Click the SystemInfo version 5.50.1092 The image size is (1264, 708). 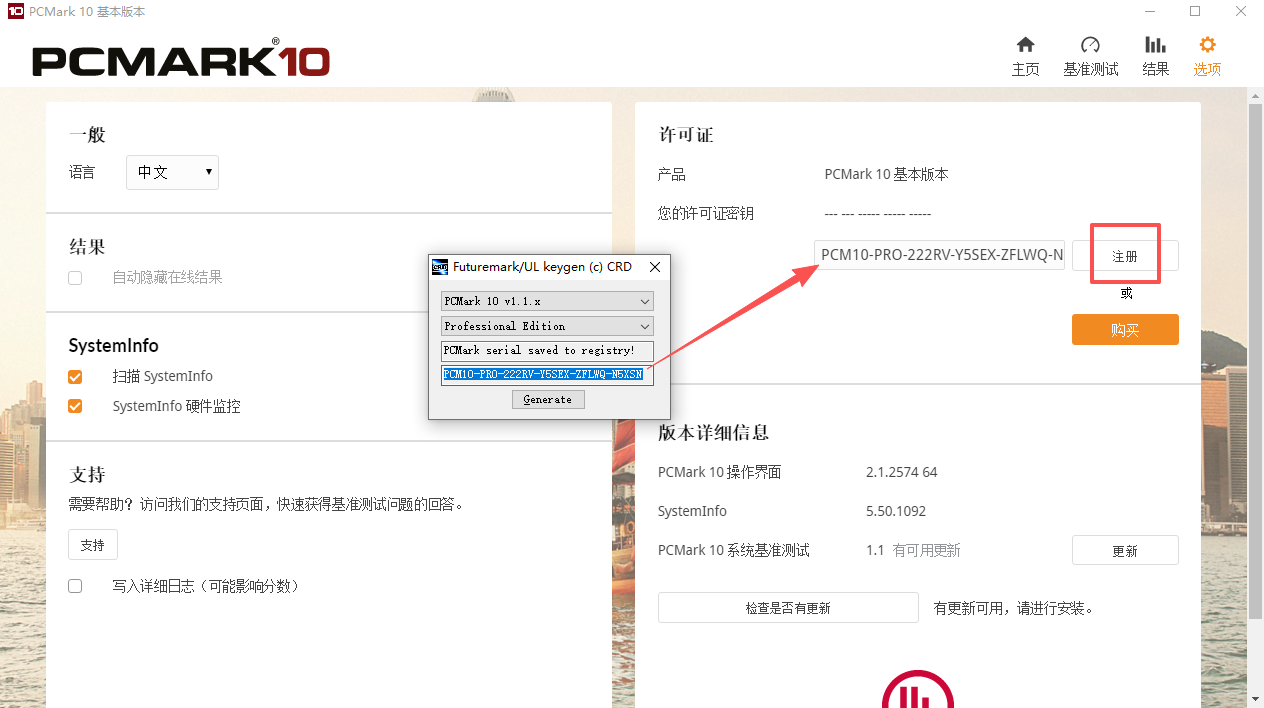tap(896, 511)
